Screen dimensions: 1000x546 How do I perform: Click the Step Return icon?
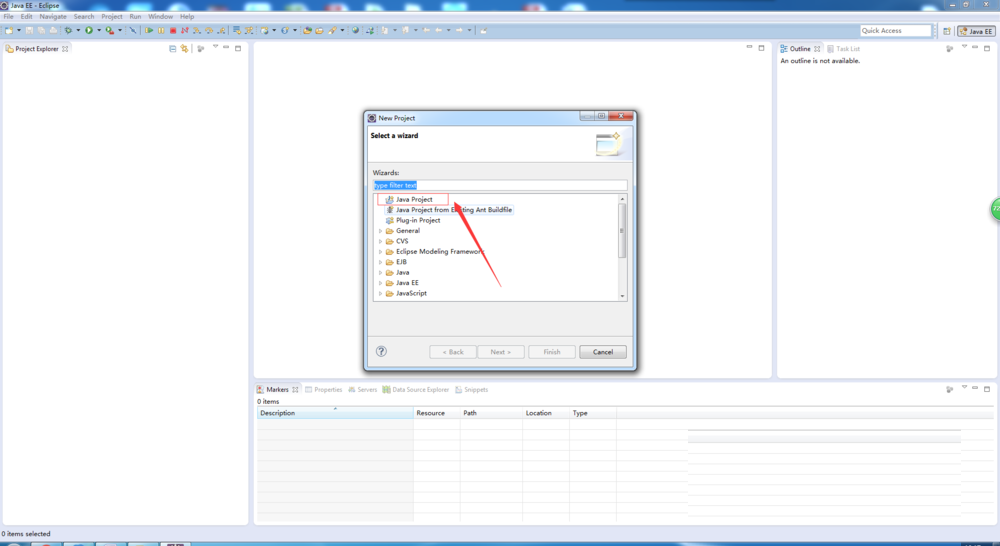(x=221, y=31)
